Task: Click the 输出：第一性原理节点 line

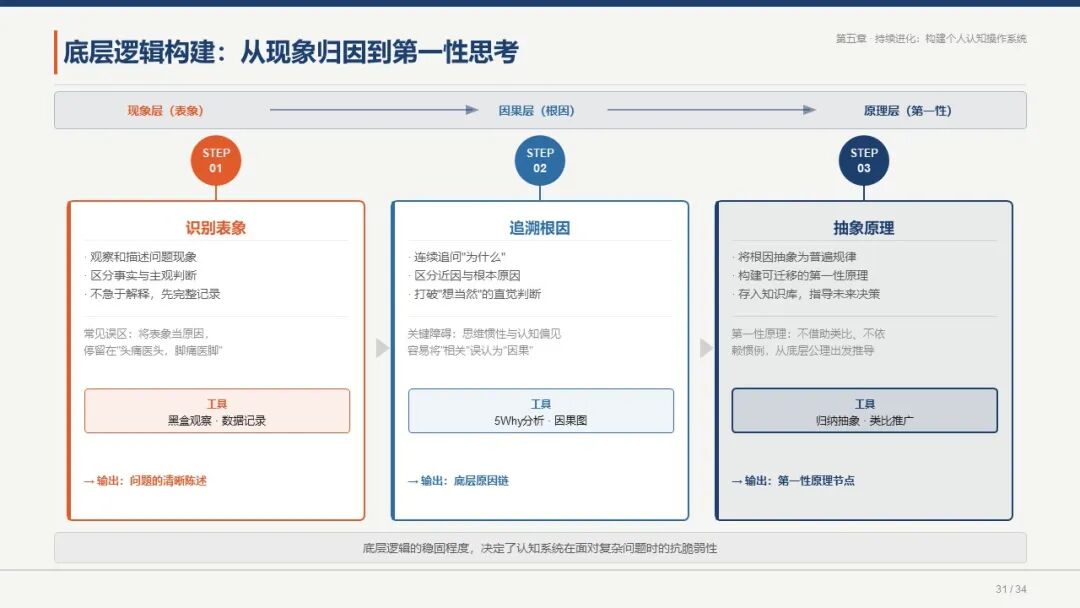Action: click(793, 481)
